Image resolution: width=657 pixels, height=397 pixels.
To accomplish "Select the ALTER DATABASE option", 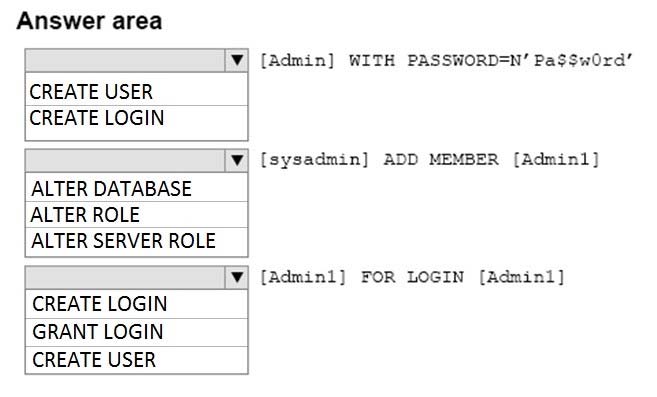I will (137, 189).
